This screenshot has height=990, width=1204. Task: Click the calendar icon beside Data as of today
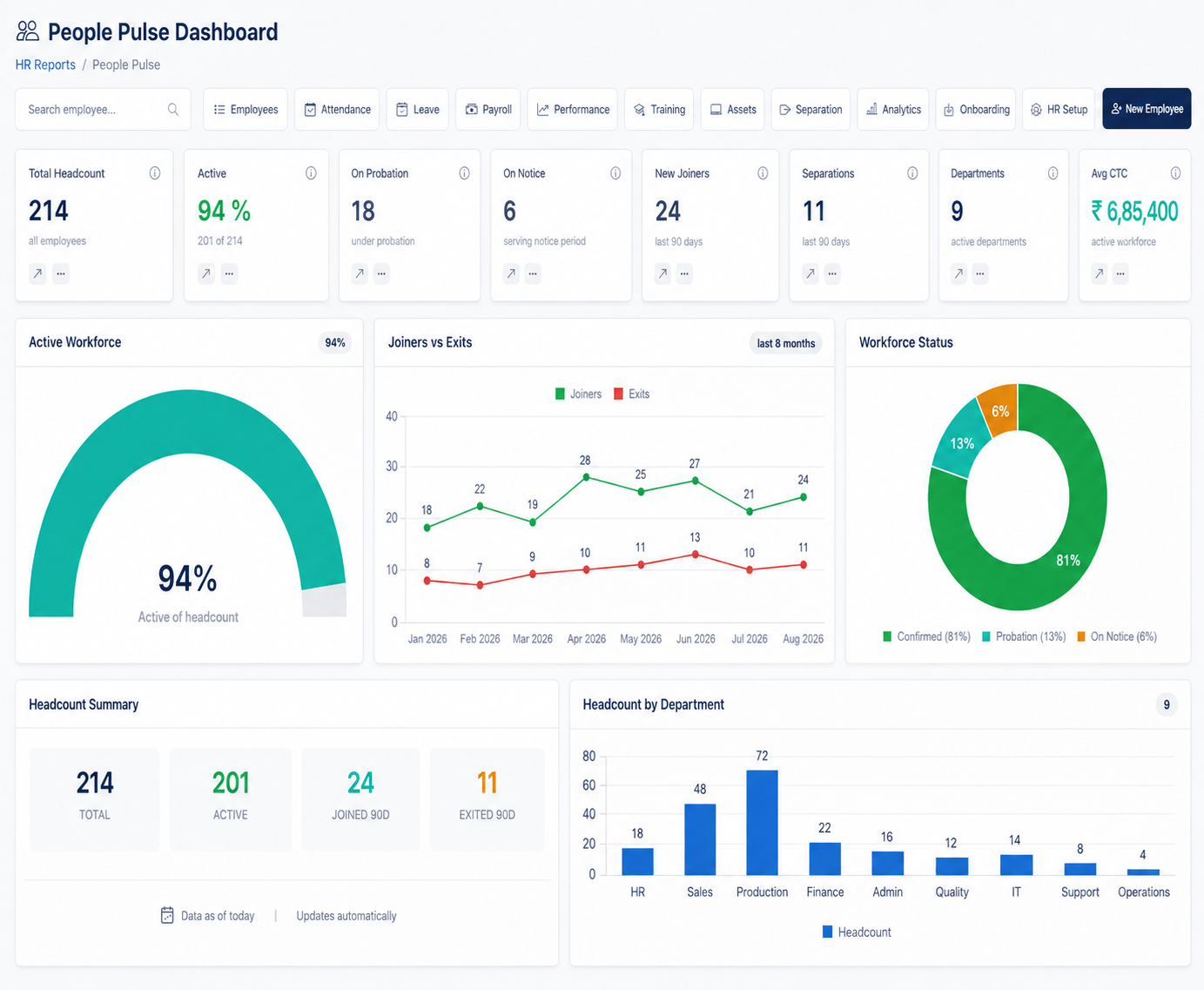tap(167, 915)
